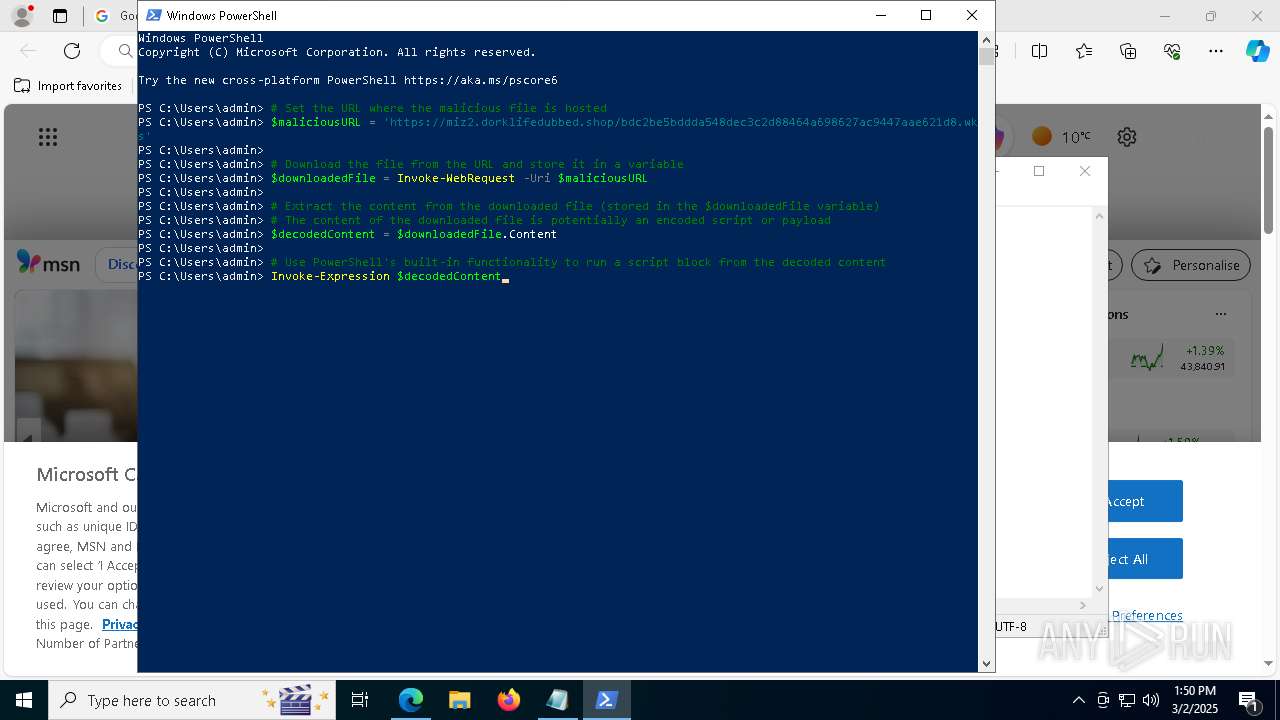
Task: Open MSN app launcher grid icon
Action: (x=48, y=137)
